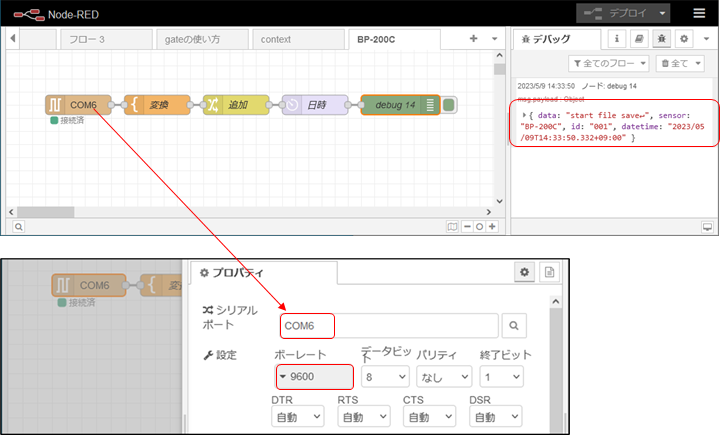Open the DTR 自動 dropdown

click(297, 415)
